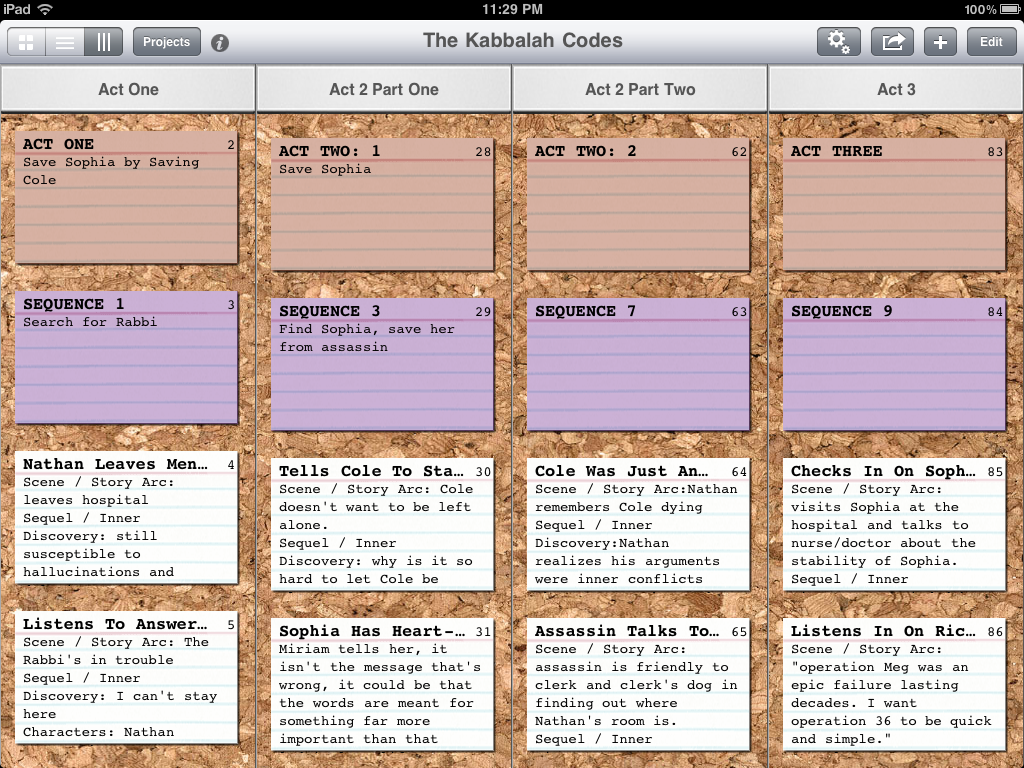
Task: Open the project info icon
Action: pos(220,43)
